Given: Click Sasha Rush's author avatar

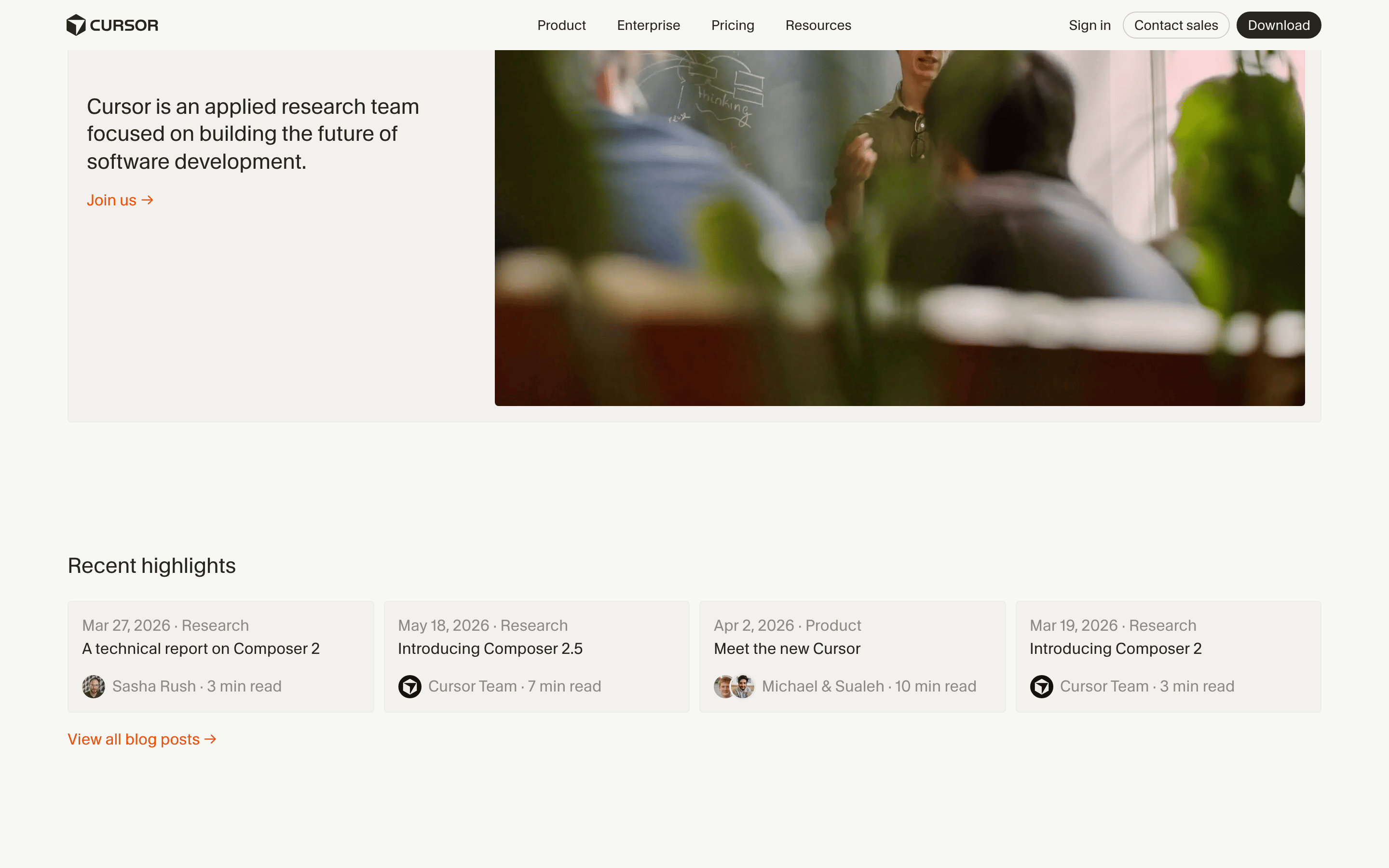Looking at the screenshot, I should pos(94,686).
